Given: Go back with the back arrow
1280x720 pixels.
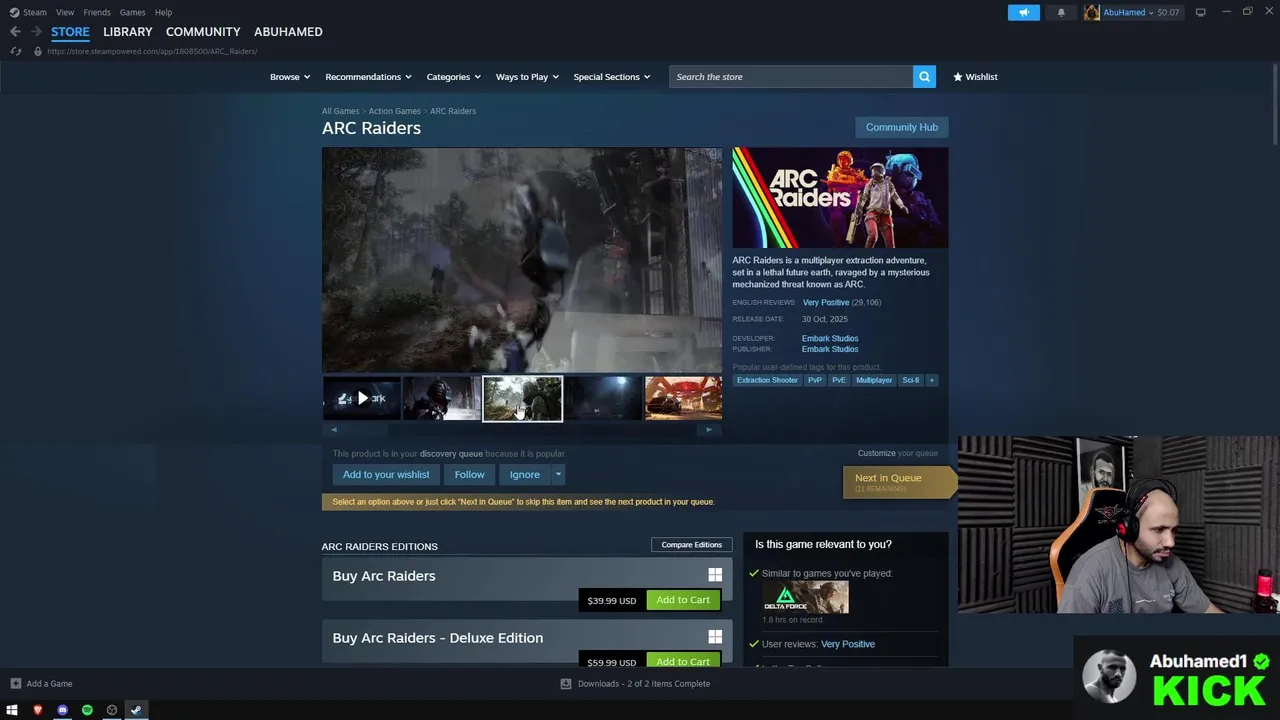Looking at the screenshot, I should [x=15, y=32].
